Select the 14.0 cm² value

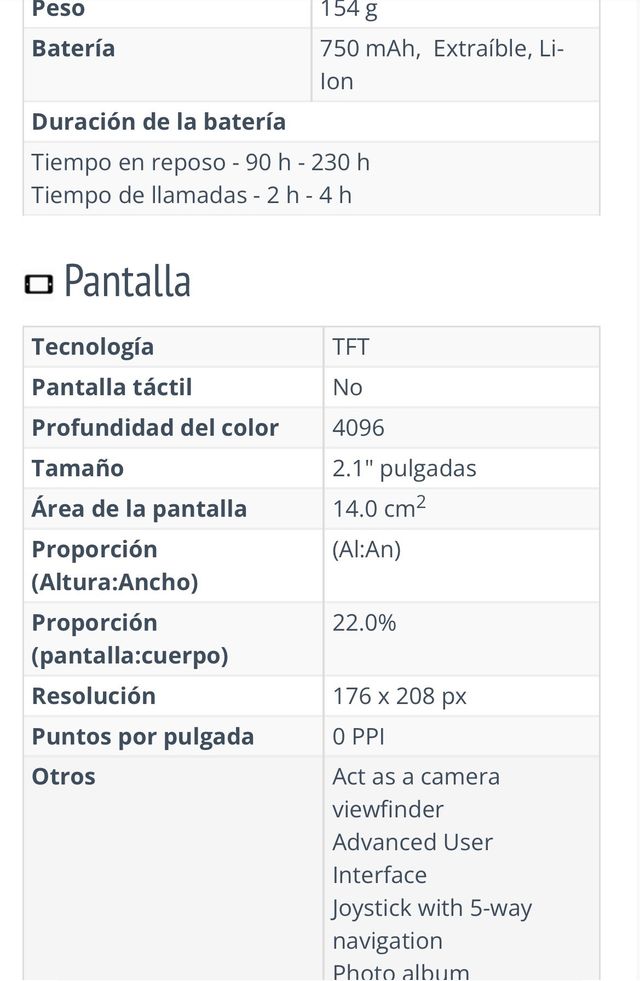tap(379, 508)
